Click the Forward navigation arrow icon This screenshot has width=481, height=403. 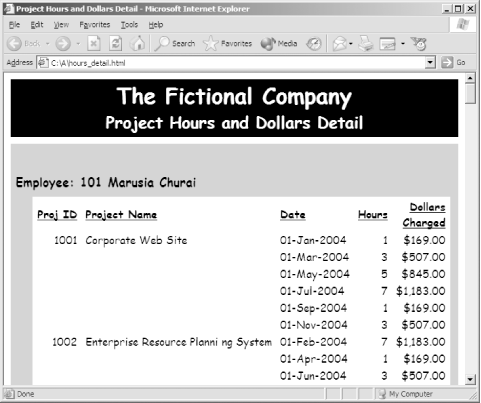pyautogui.click(x=63, y=44)
